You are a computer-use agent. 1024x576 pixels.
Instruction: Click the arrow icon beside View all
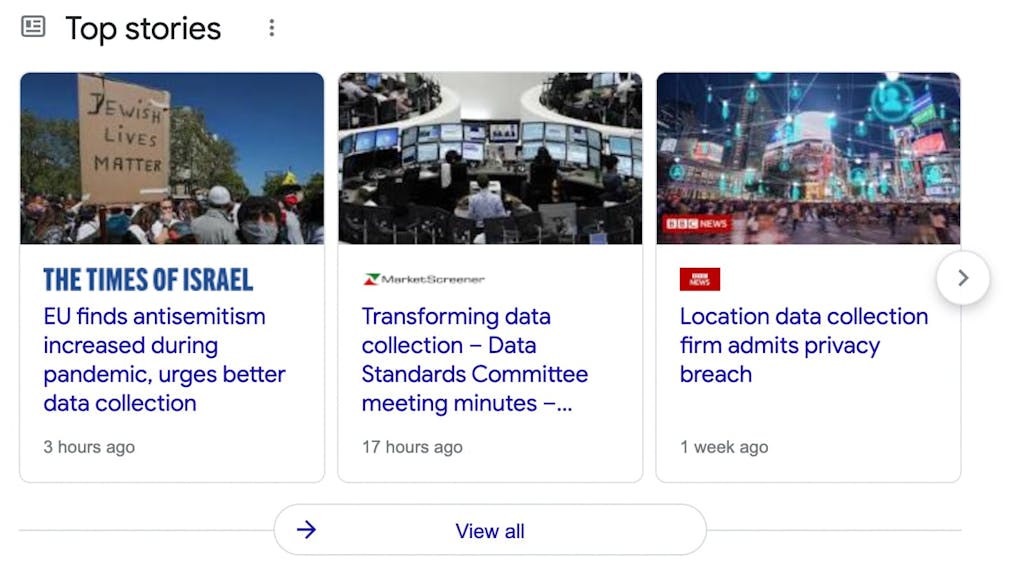[x=306, y=530]
